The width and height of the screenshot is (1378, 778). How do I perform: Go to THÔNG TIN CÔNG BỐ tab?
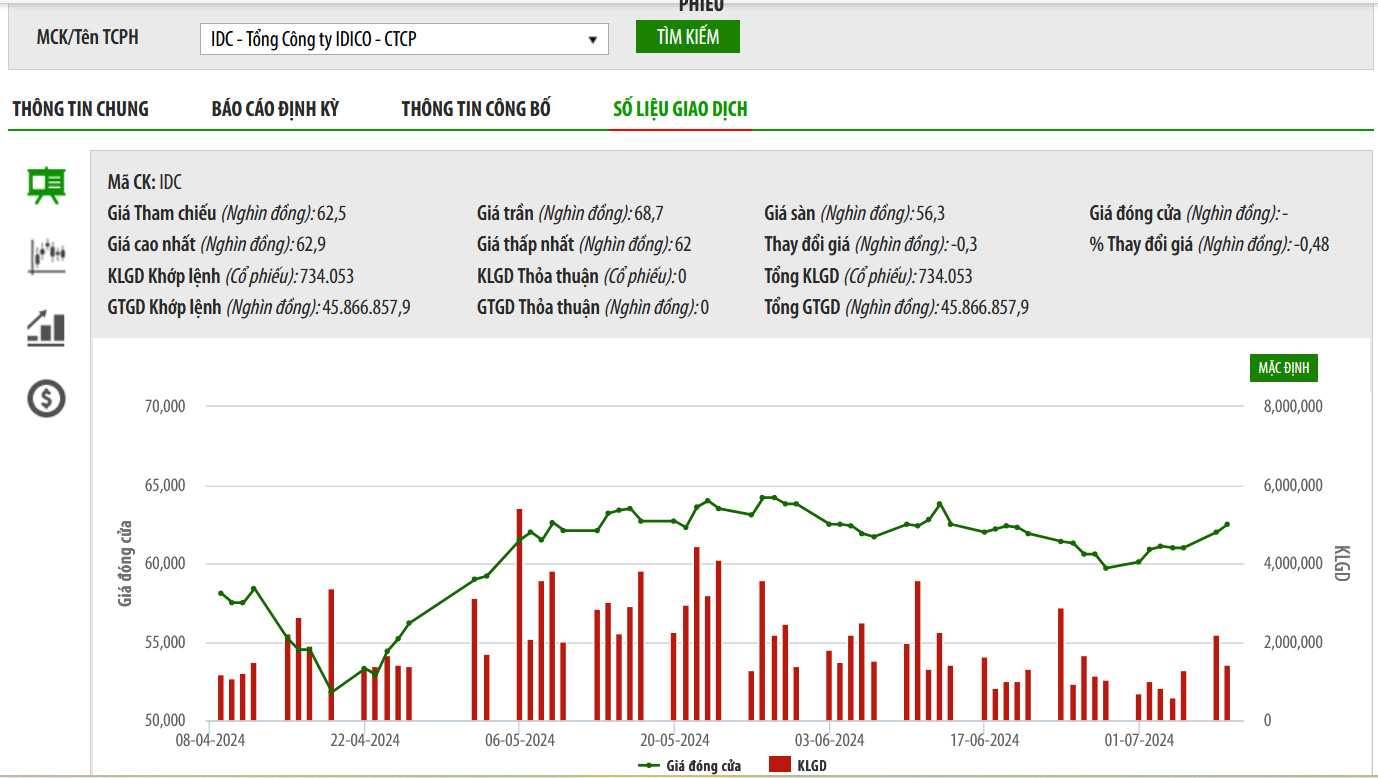pos(476,109)
